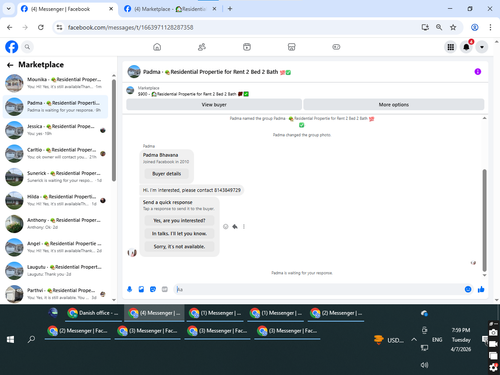Expand the tab search dropdown chevron

coord(9,9)
